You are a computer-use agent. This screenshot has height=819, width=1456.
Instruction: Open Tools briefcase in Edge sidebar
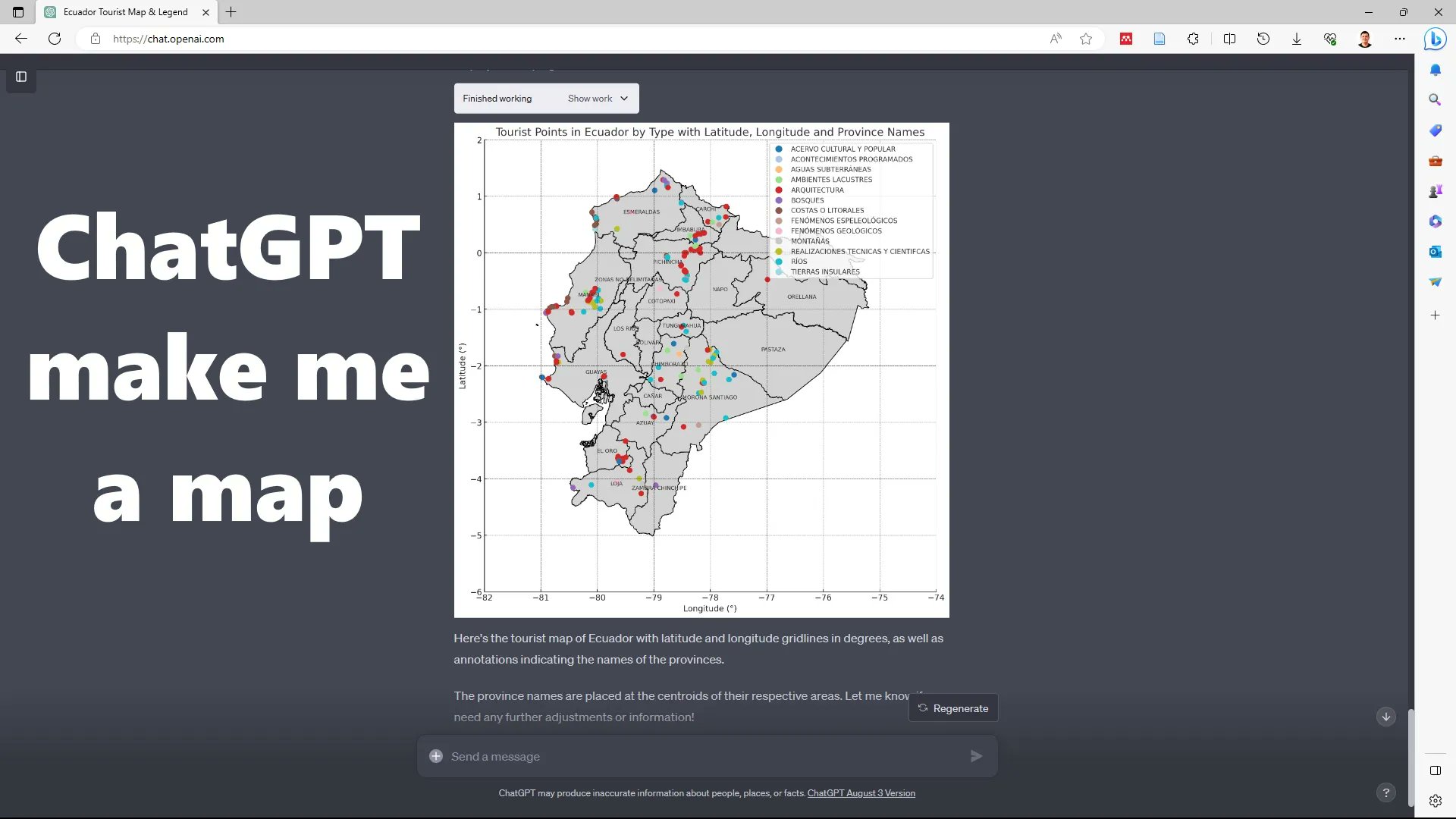(1436, 161)
